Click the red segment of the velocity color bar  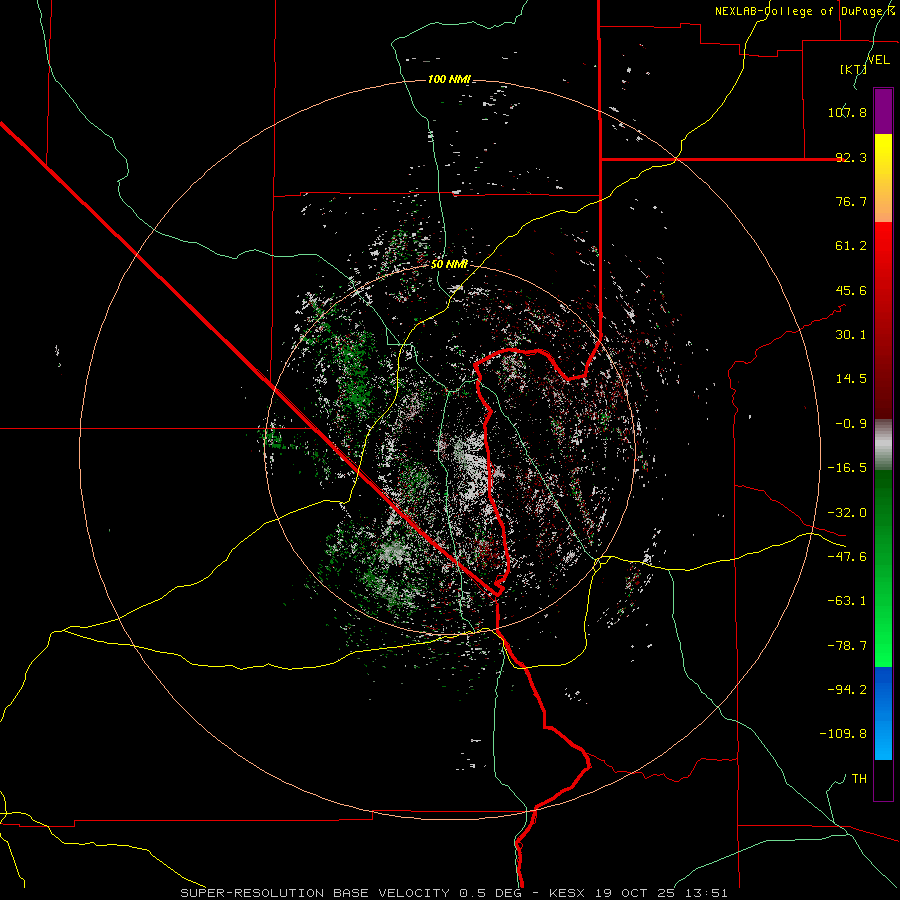[x=883, y=320]
